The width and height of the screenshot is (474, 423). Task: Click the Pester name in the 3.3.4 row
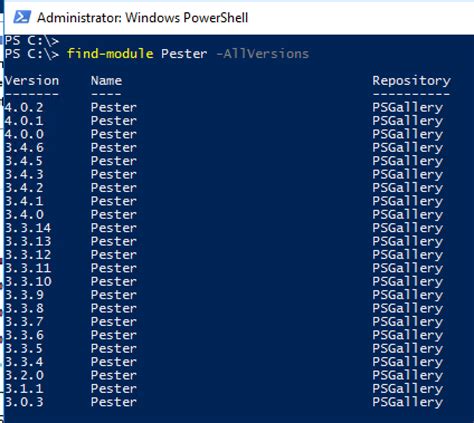click(114, 362)
